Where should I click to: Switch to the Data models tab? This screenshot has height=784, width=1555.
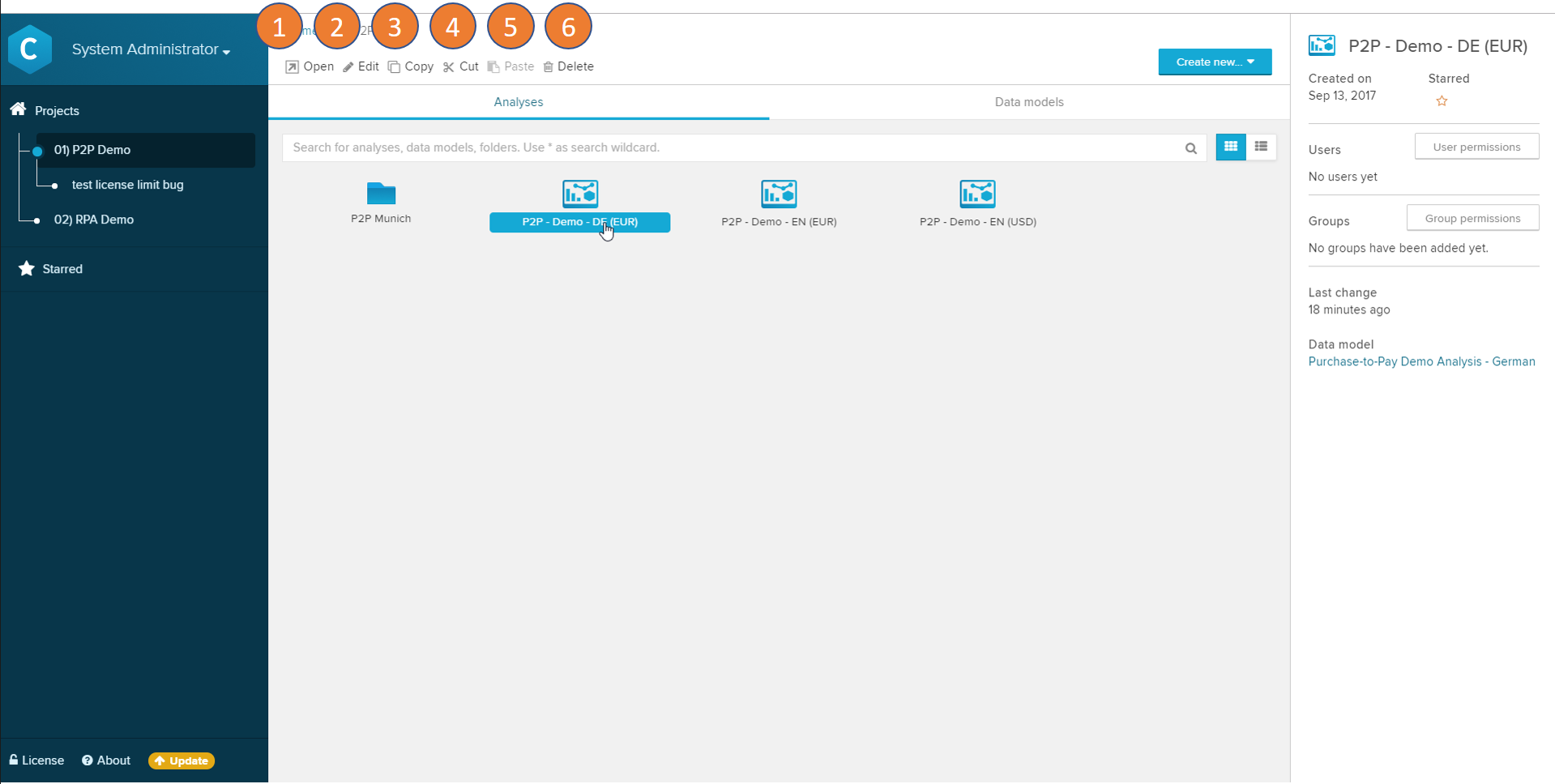(1029, 102)
